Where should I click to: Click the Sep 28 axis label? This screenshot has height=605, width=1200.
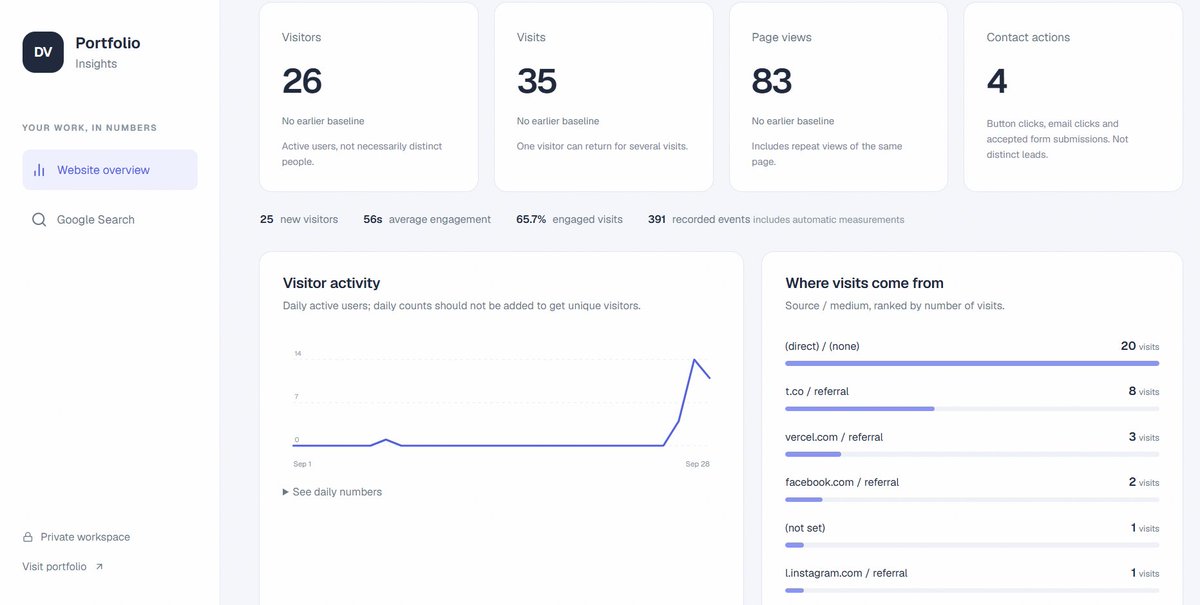coord(697,464)
